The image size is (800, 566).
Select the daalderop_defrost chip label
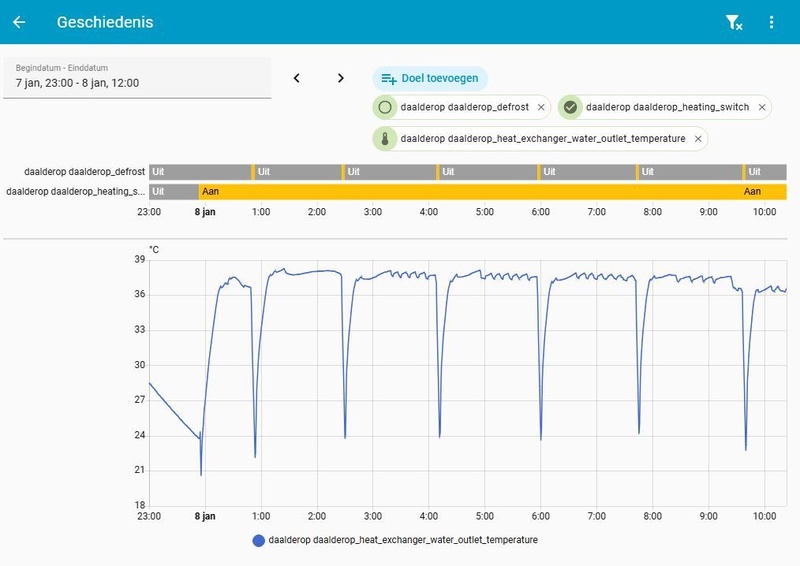coord(464,107)
